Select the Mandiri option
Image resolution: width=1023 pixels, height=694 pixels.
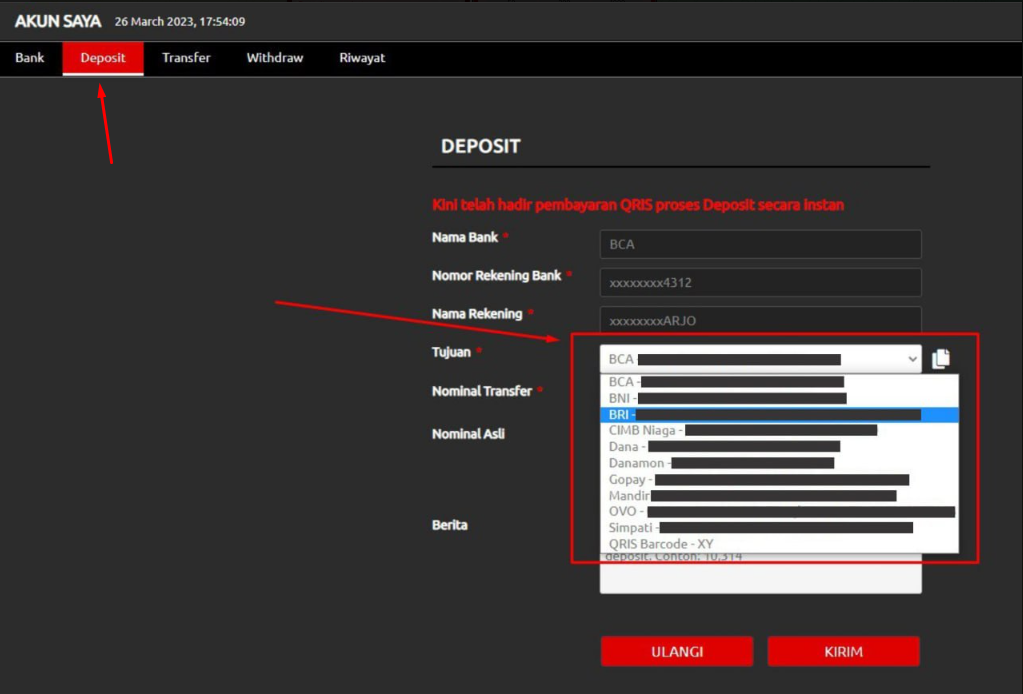630,495
